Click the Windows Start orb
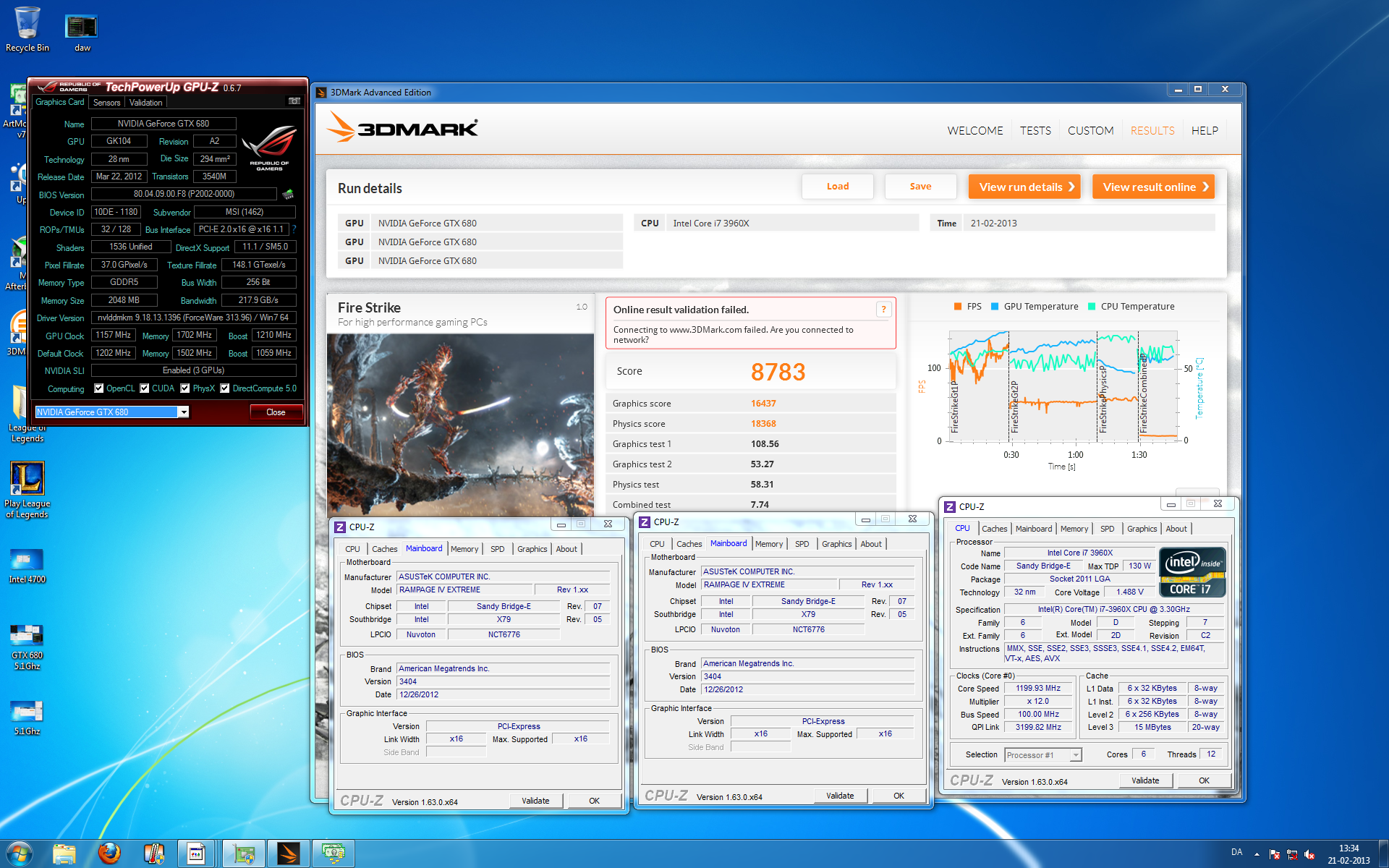Image resolution: width=1389 pixels, height=868 pixels. coord(20,854)
